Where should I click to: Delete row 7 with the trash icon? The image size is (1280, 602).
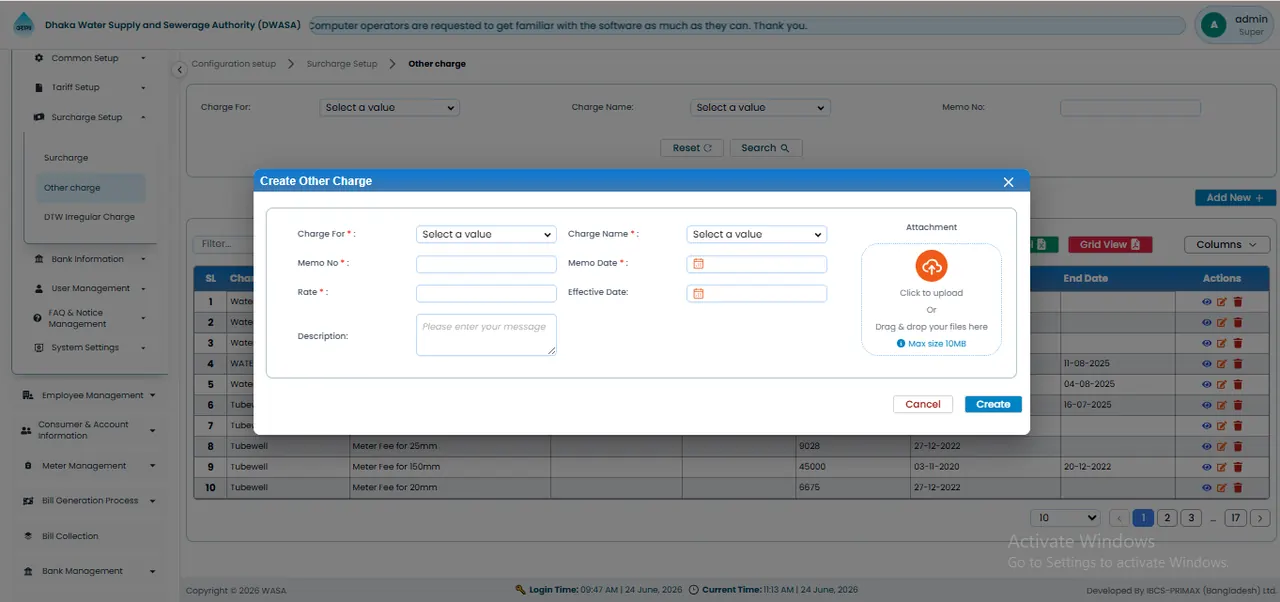click(x=1237, y=426)
